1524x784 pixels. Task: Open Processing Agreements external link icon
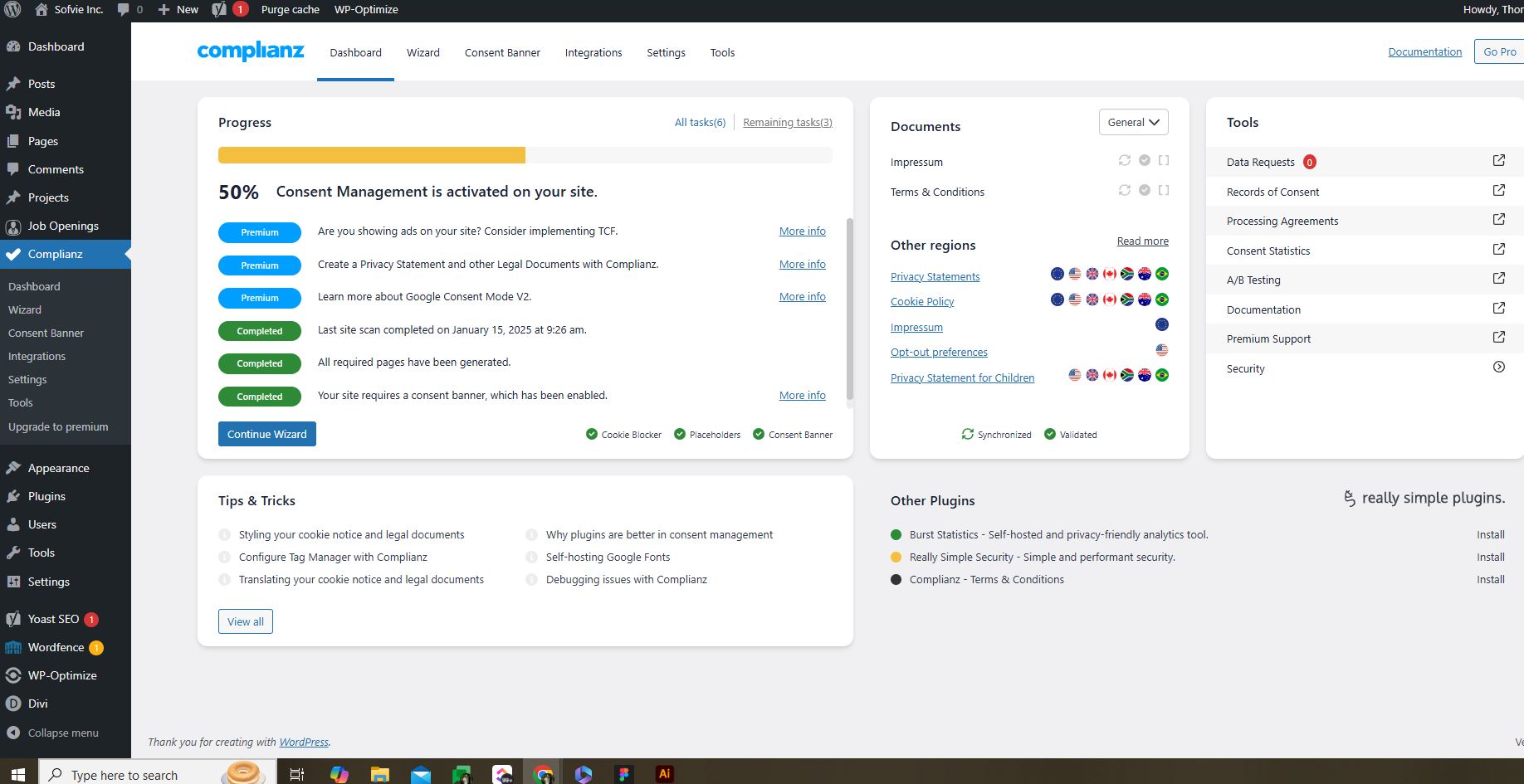point(1498,220)
